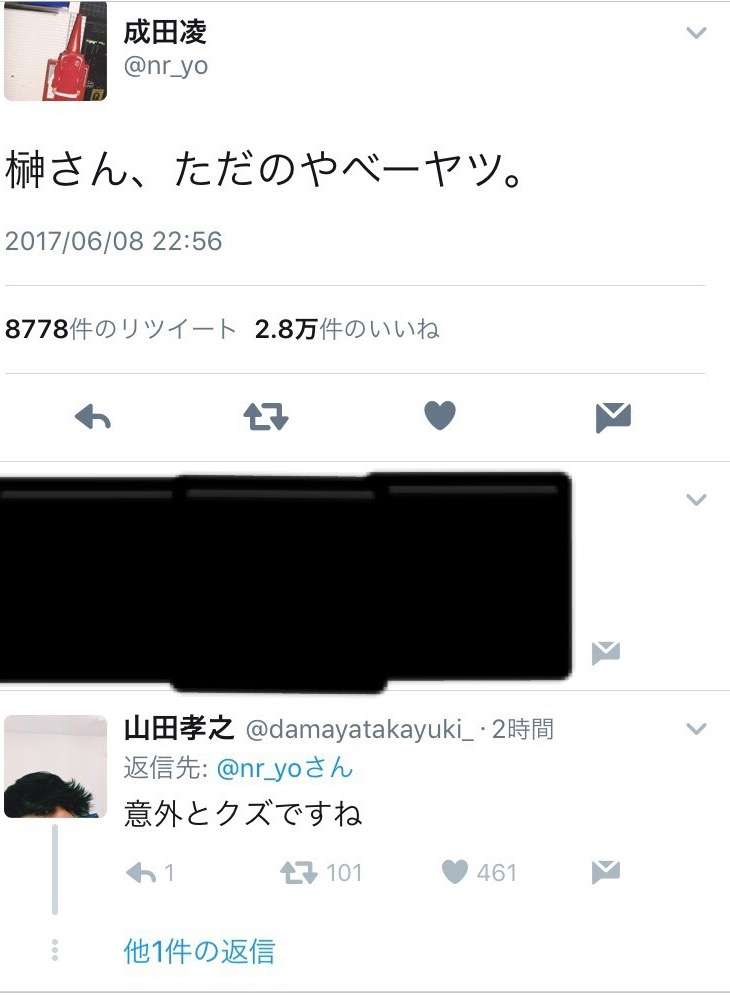730x996 pixels.
Task: Retweet the main tweet by @nr_yo
Action: [266, 417]
